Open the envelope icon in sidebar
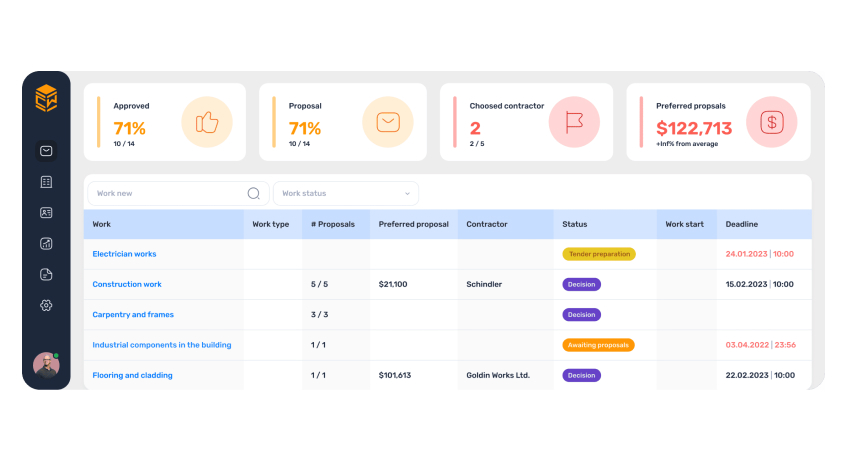Screen dimensions: 847x460 pos(46,151)
